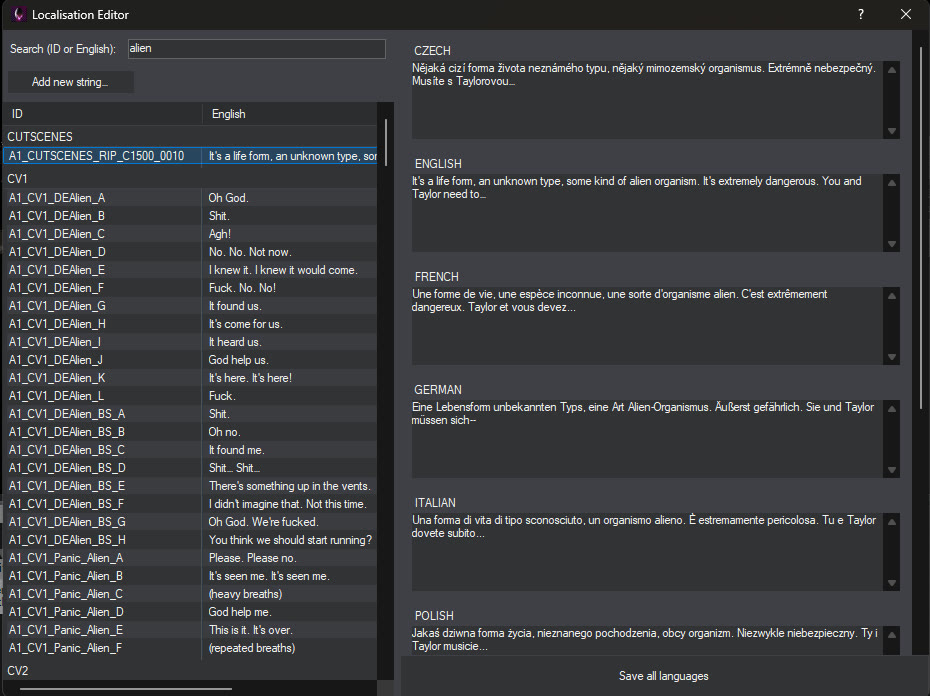Sort by the English column header

(290, 114)
